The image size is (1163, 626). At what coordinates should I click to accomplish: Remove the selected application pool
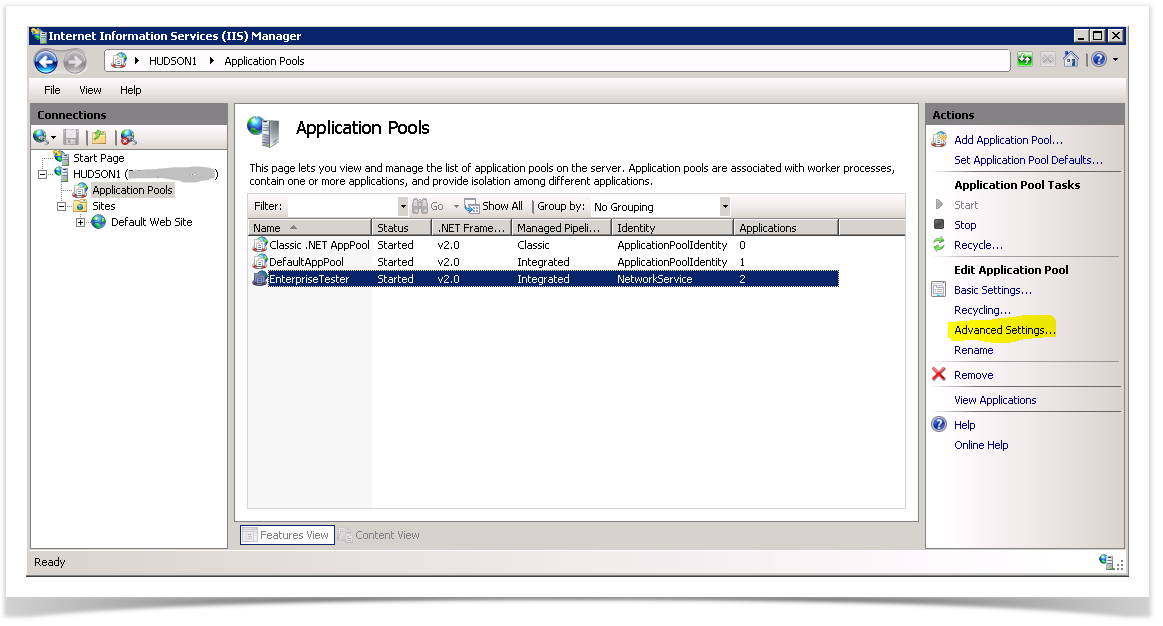pos(973,375)
